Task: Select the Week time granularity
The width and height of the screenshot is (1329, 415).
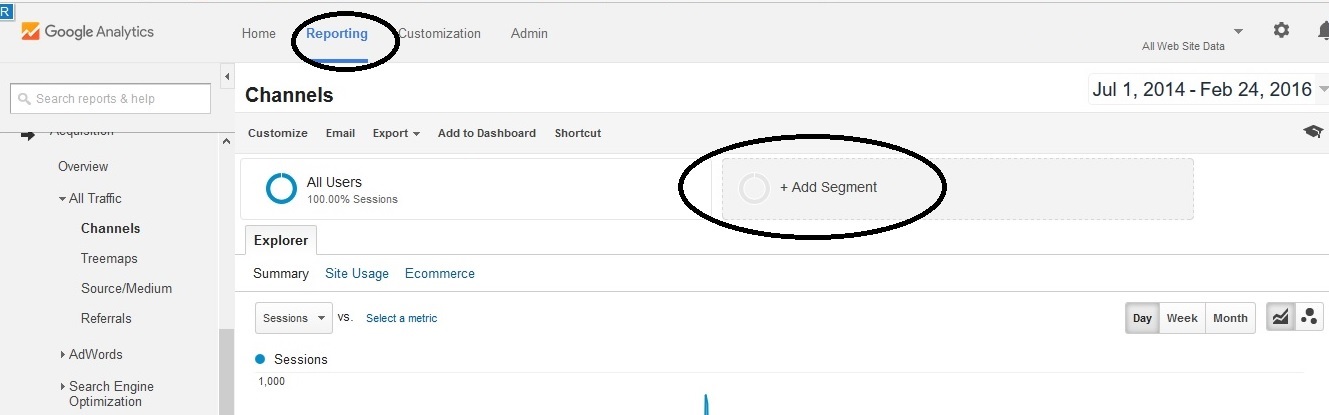Action: (1182, 318)
